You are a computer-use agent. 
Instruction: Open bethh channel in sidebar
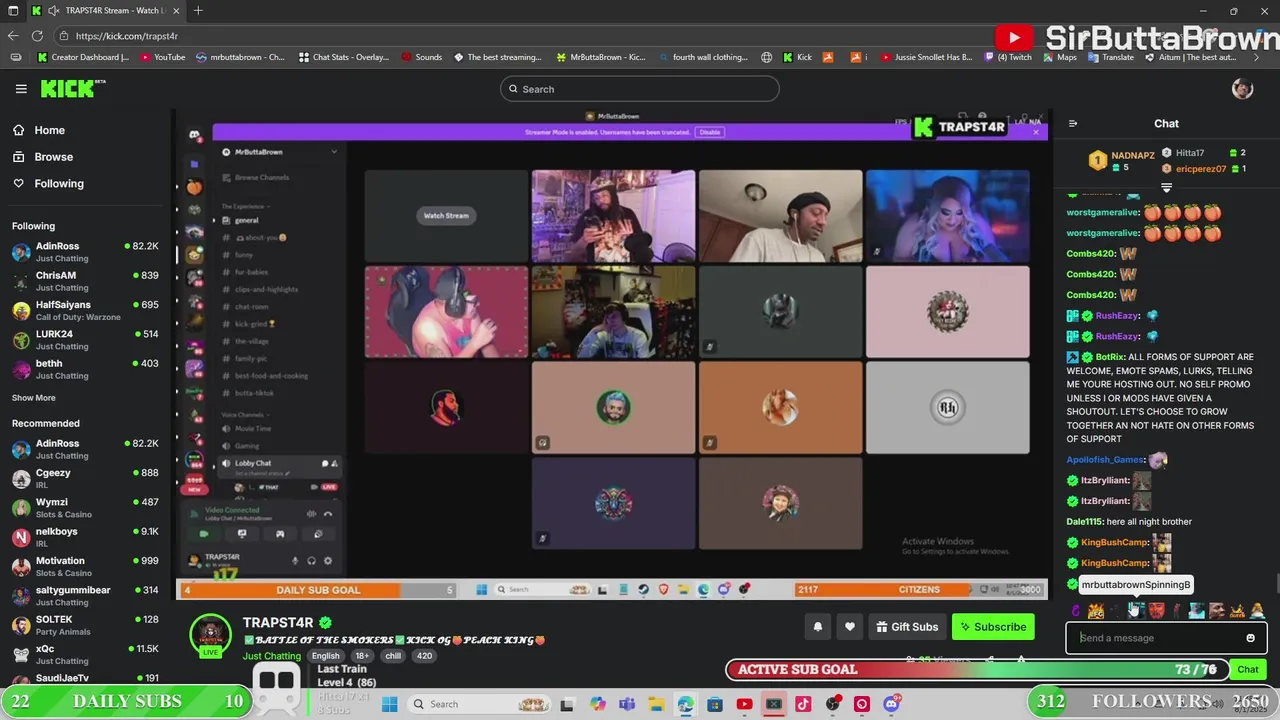coord(85,369)
